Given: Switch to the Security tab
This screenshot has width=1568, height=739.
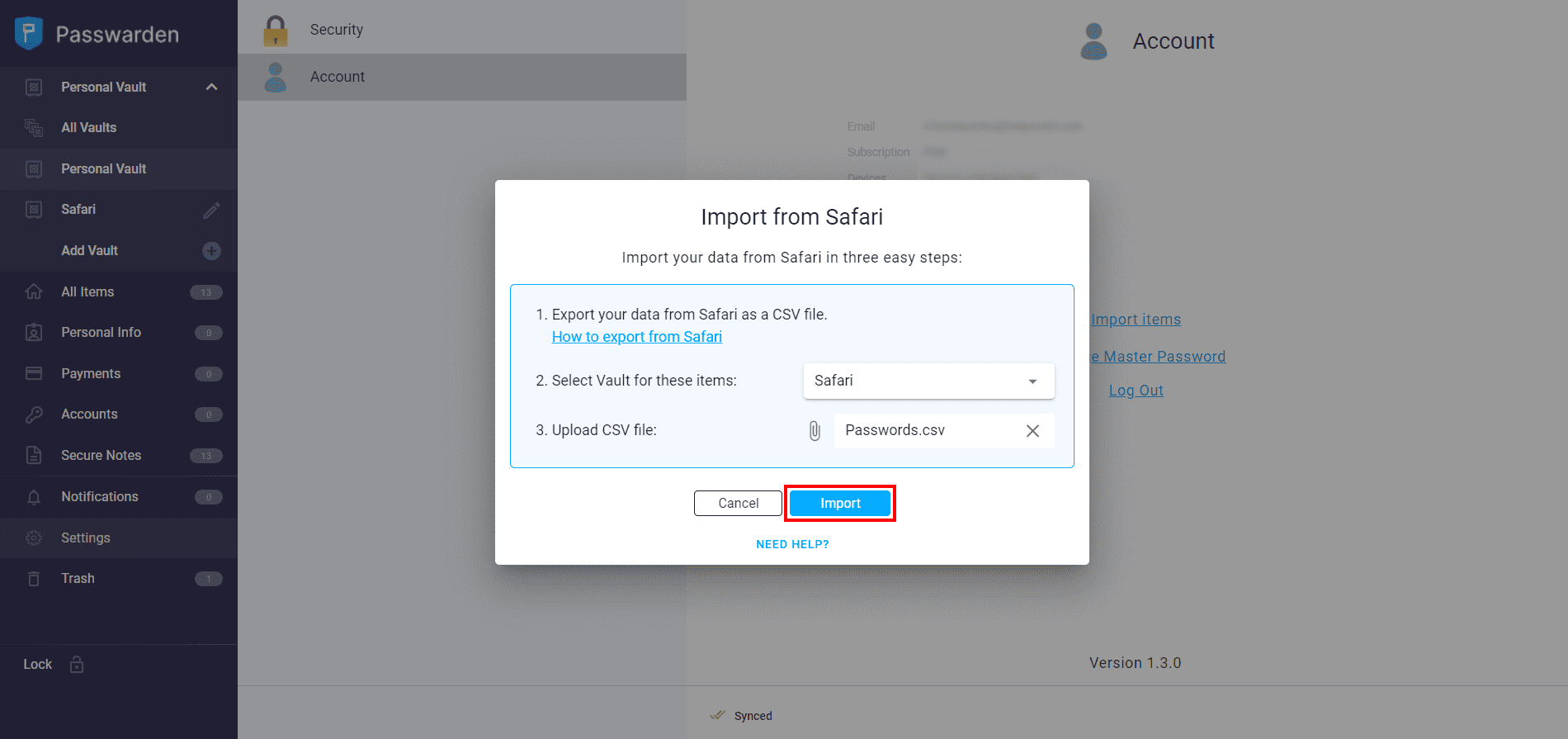Looking at the screenshot, I should [x=337, y=29].
